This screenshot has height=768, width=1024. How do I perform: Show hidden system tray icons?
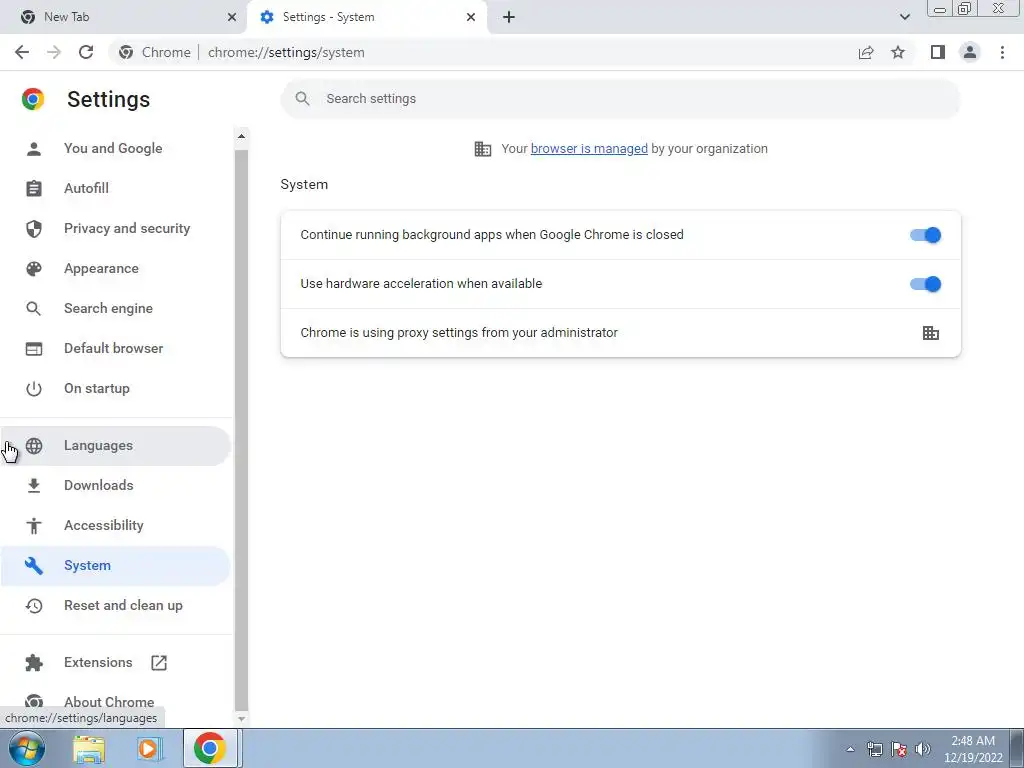850,749
